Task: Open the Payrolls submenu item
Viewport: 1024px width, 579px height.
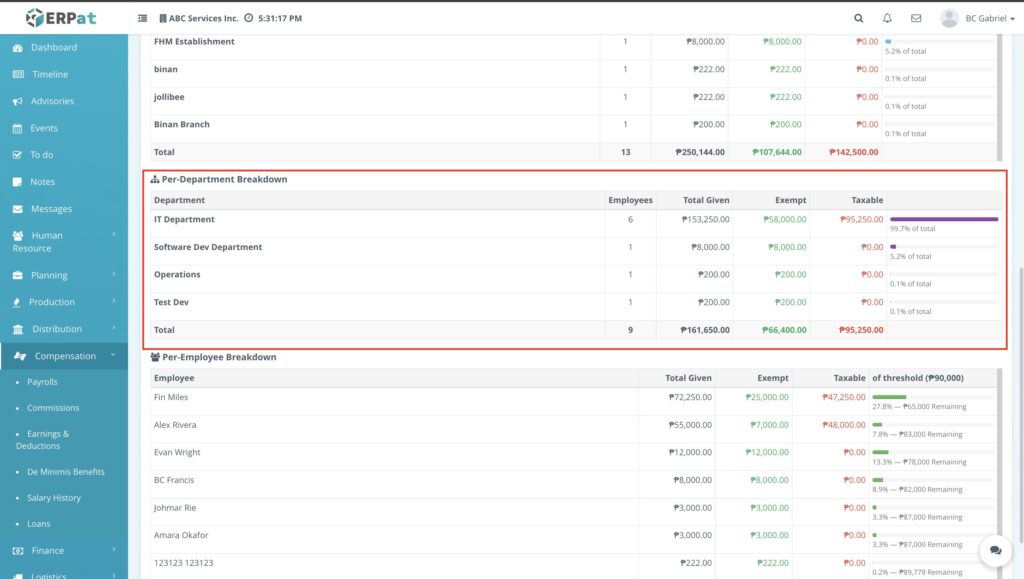Action: tap(42, 382)
